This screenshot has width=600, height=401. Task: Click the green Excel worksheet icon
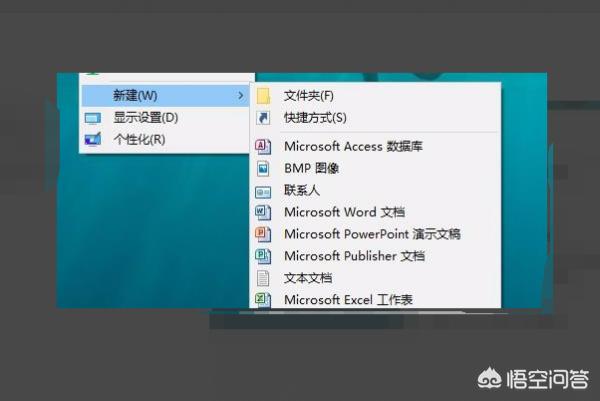pyautogui.click(x=263, y=299)
